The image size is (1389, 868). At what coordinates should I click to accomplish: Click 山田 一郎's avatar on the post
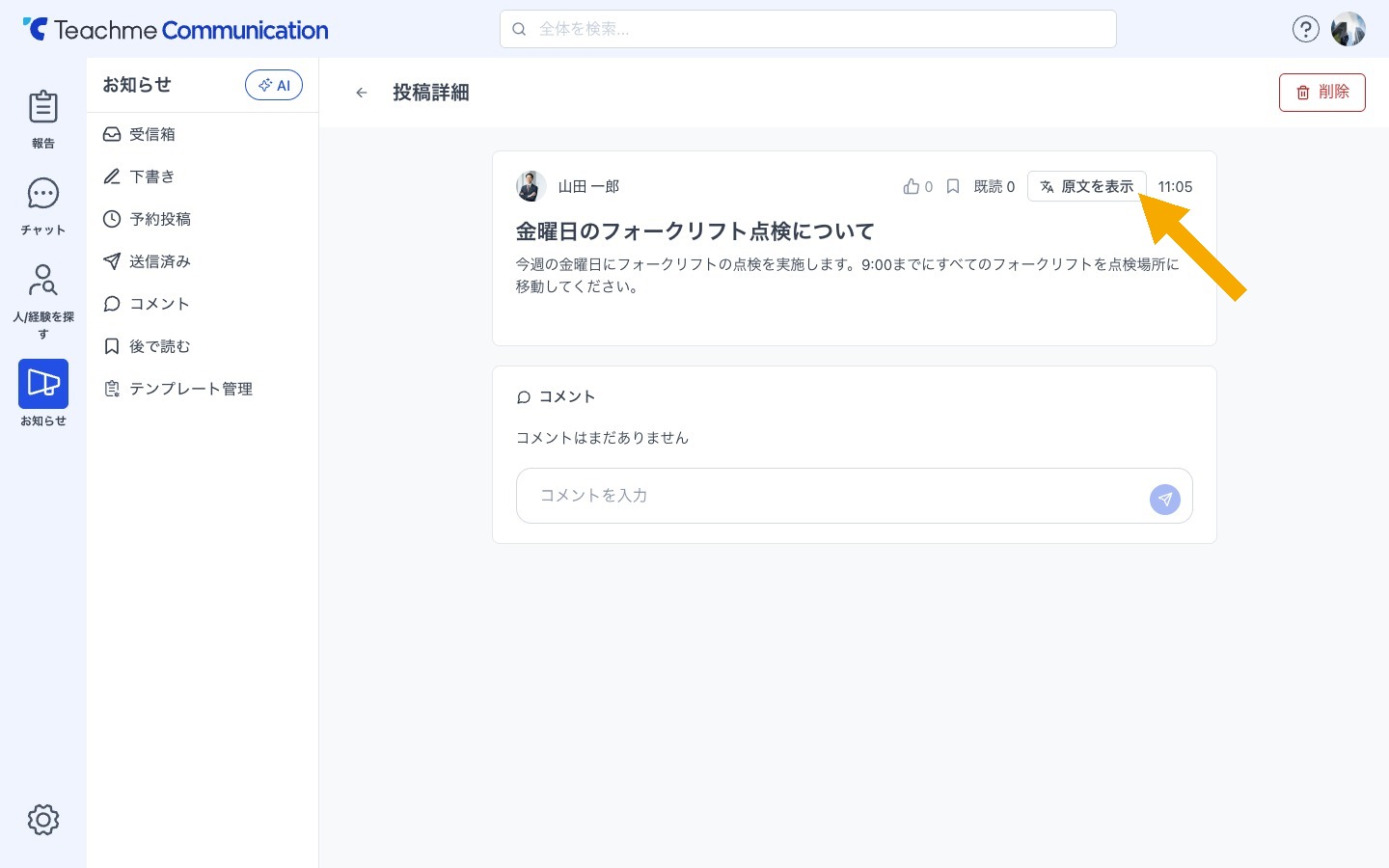[x=531, y=186]
